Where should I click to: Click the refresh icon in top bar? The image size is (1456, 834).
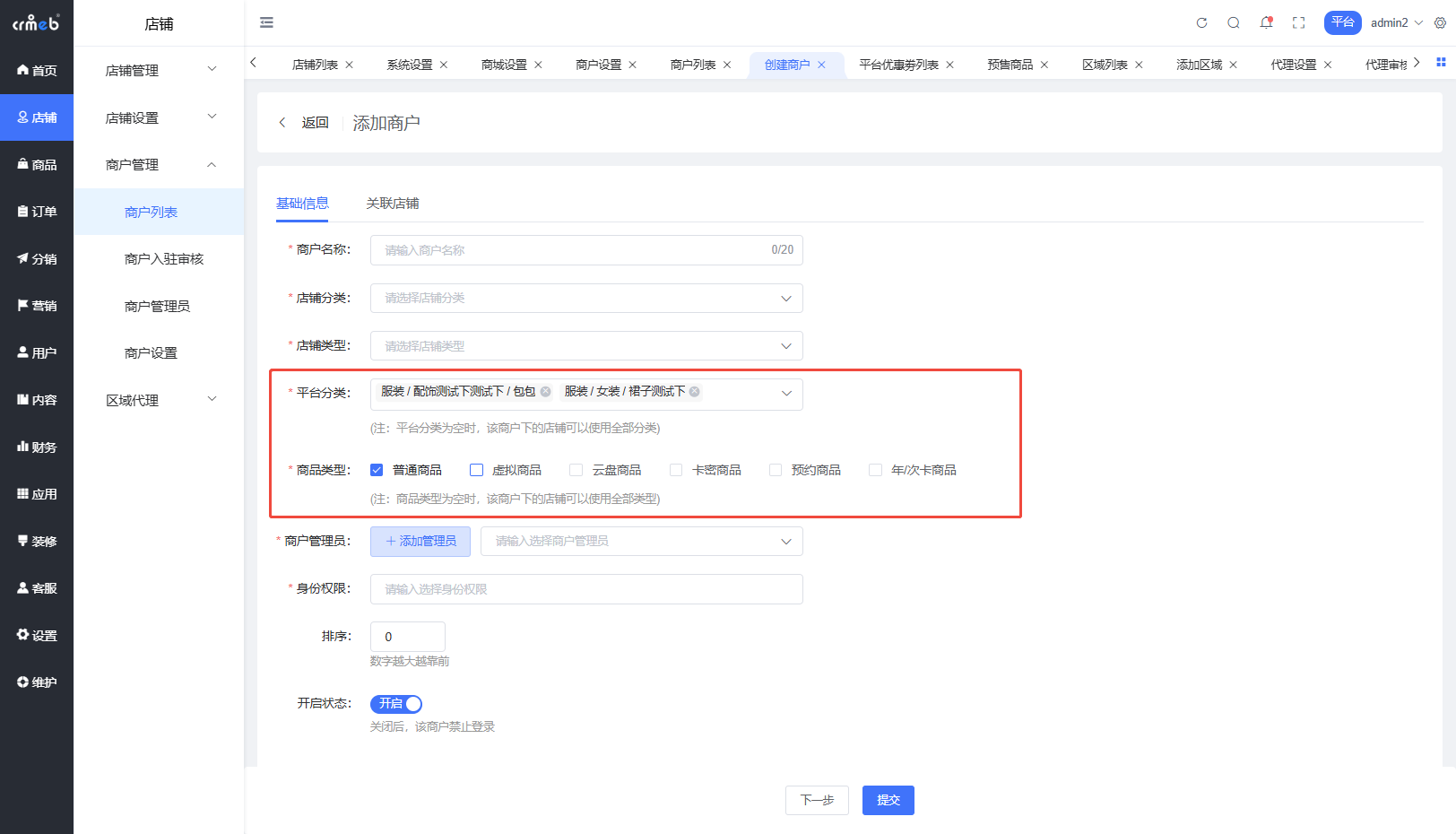[1201, 23]
